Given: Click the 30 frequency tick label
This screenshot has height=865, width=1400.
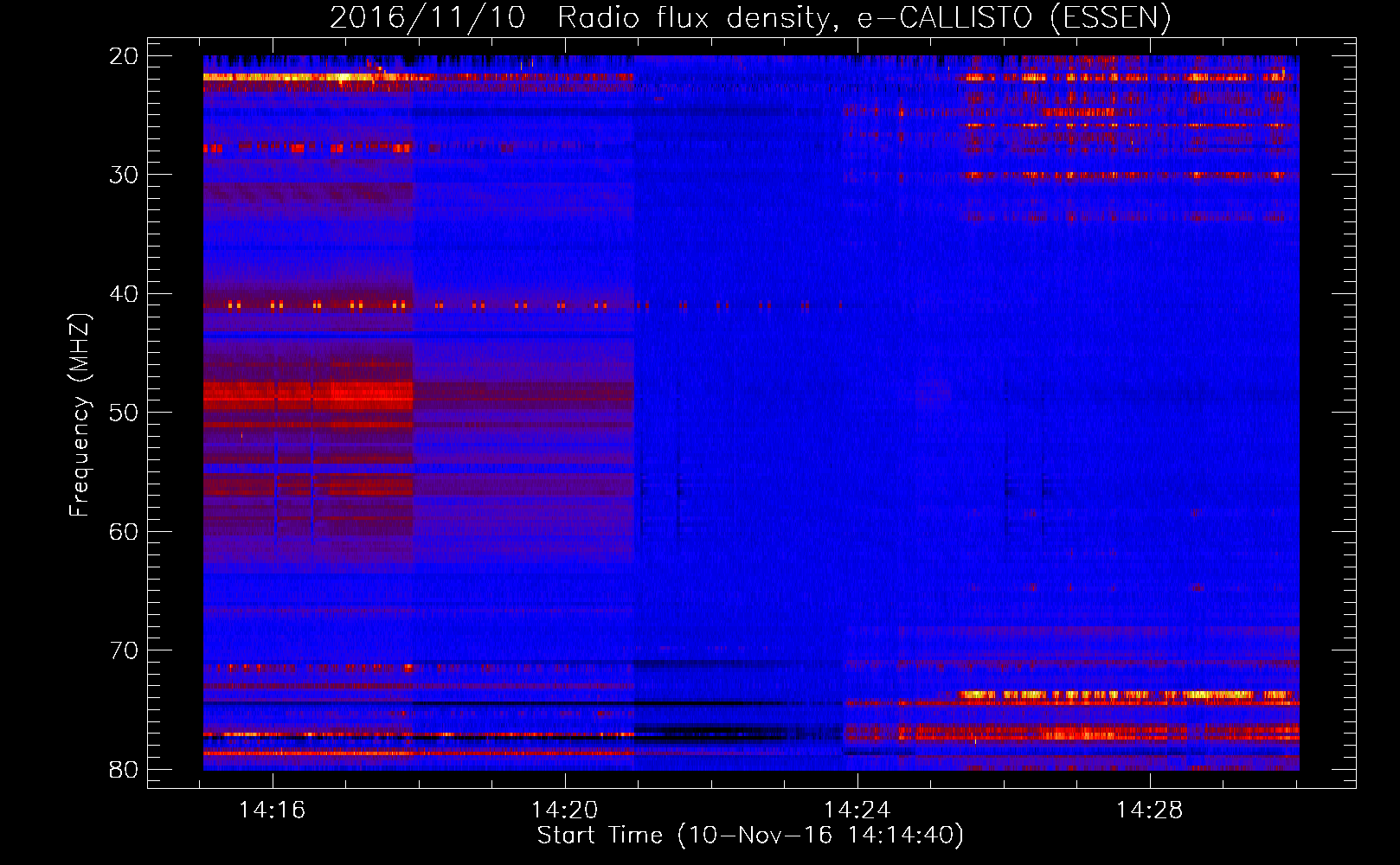Looking at the screenshot, I should [124, 175].
